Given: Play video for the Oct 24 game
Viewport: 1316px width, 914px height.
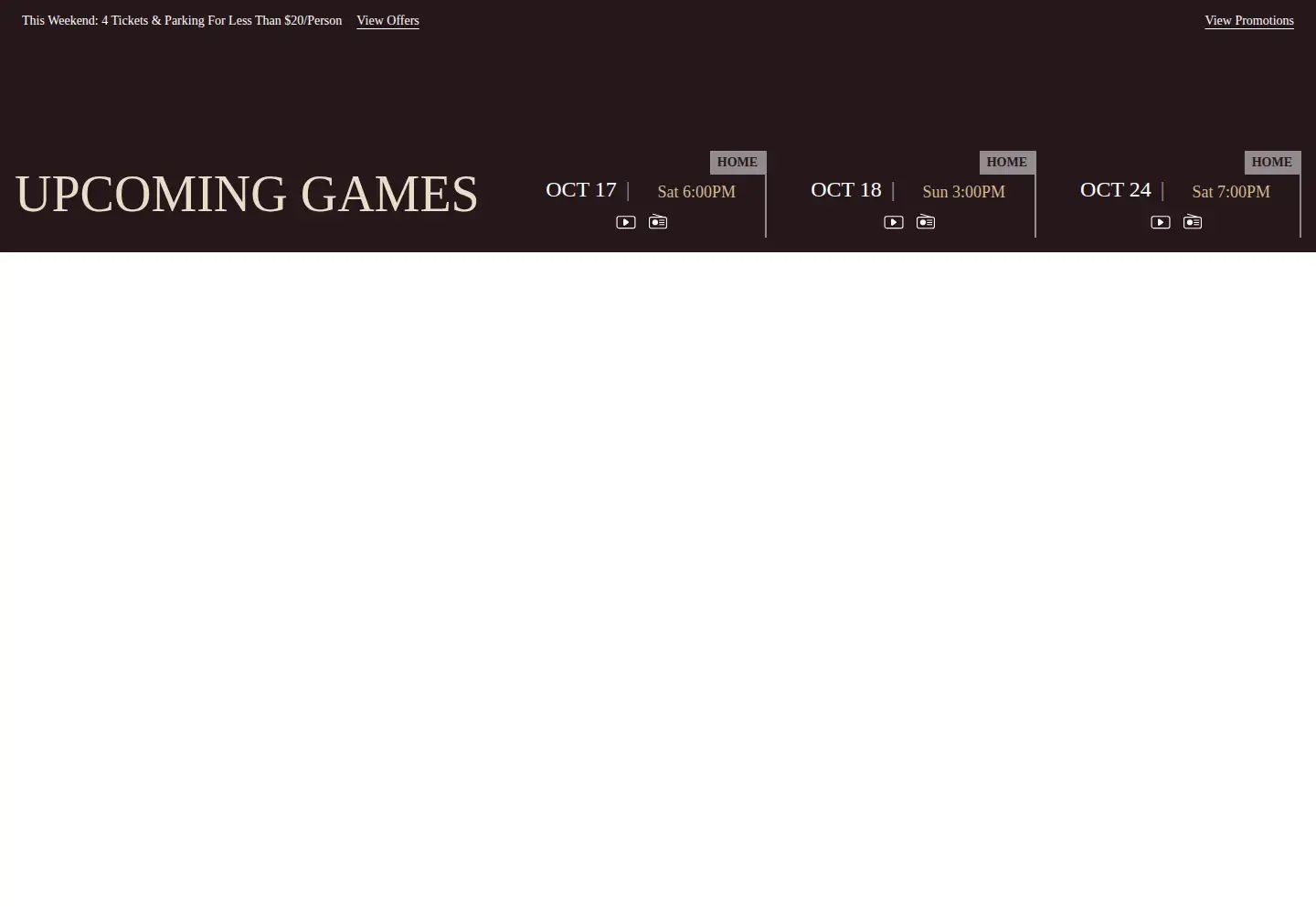Looking at the screenshot, I should pyautogui.click(x=1161, y=222).
